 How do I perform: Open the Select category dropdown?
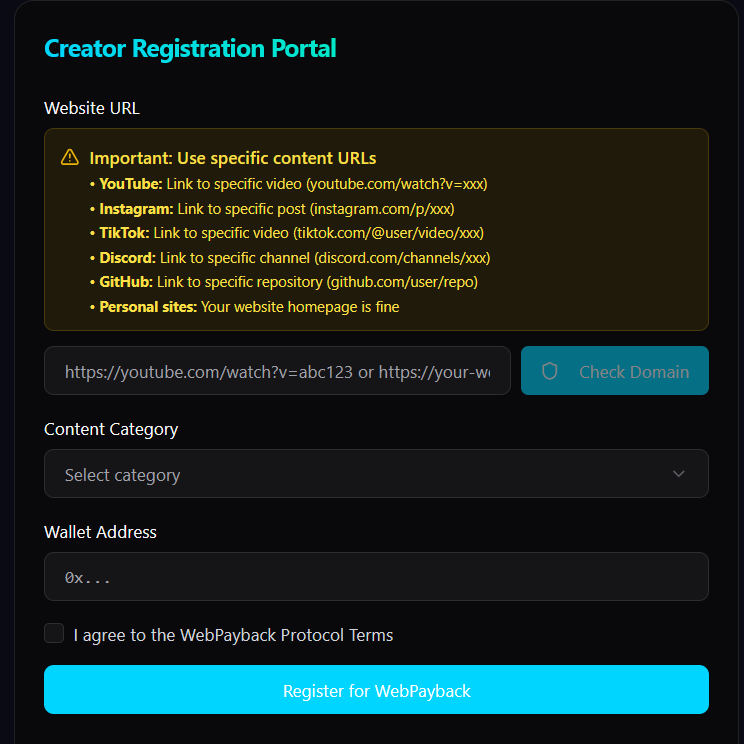coord(376,474)
